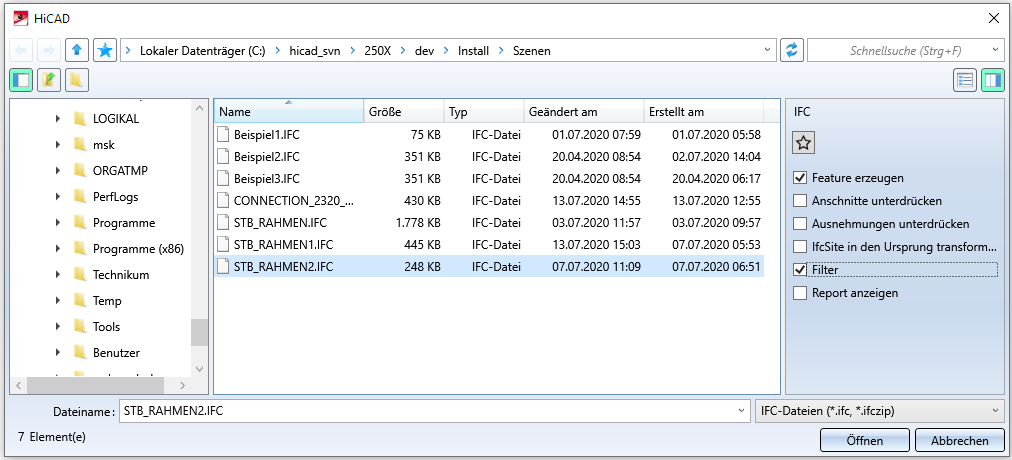Expand the msk folder node

58,145
